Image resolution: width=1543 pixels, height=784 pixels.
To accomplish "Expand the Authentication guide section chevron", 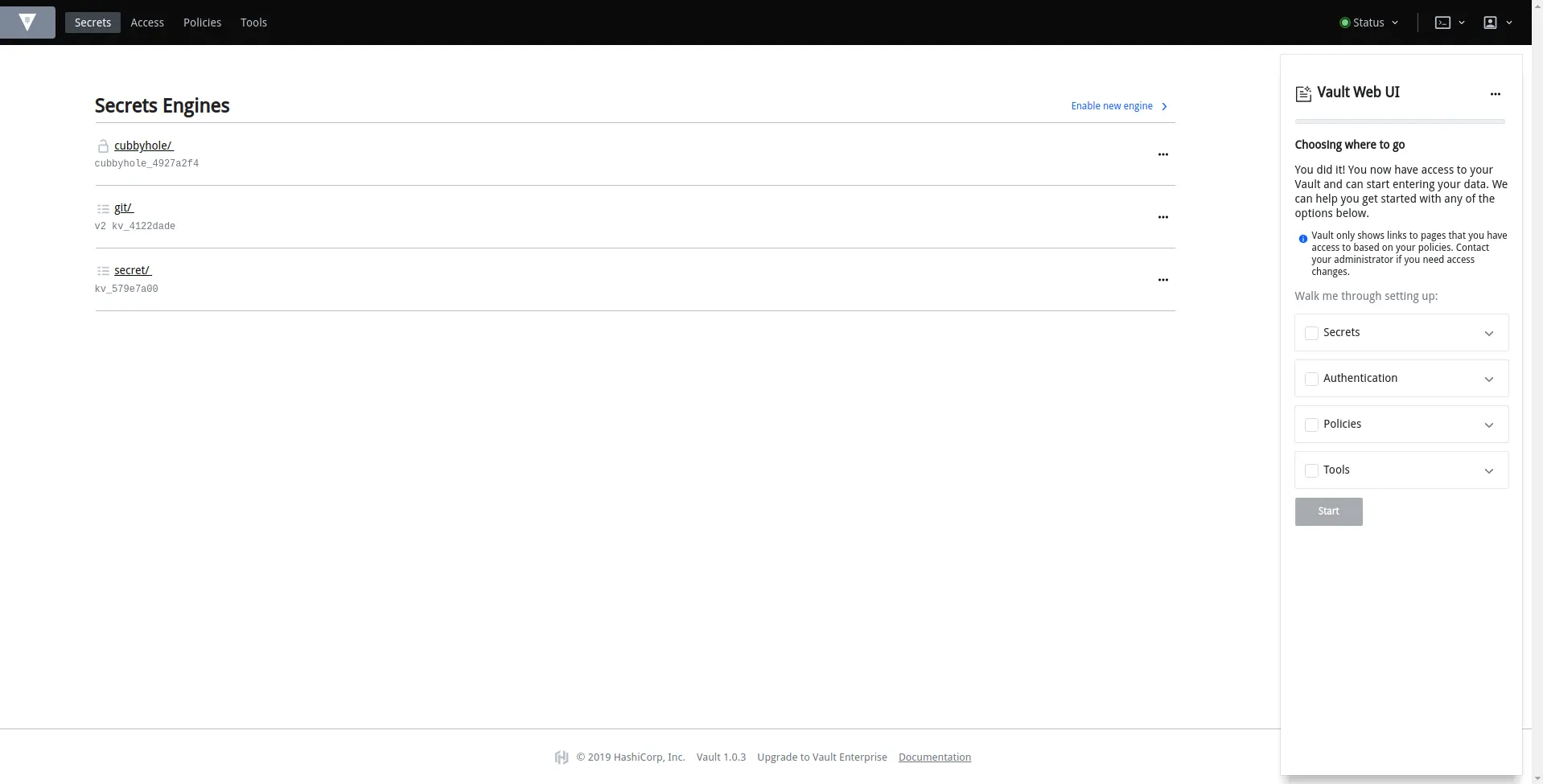I will click(x=1489, y=380).
